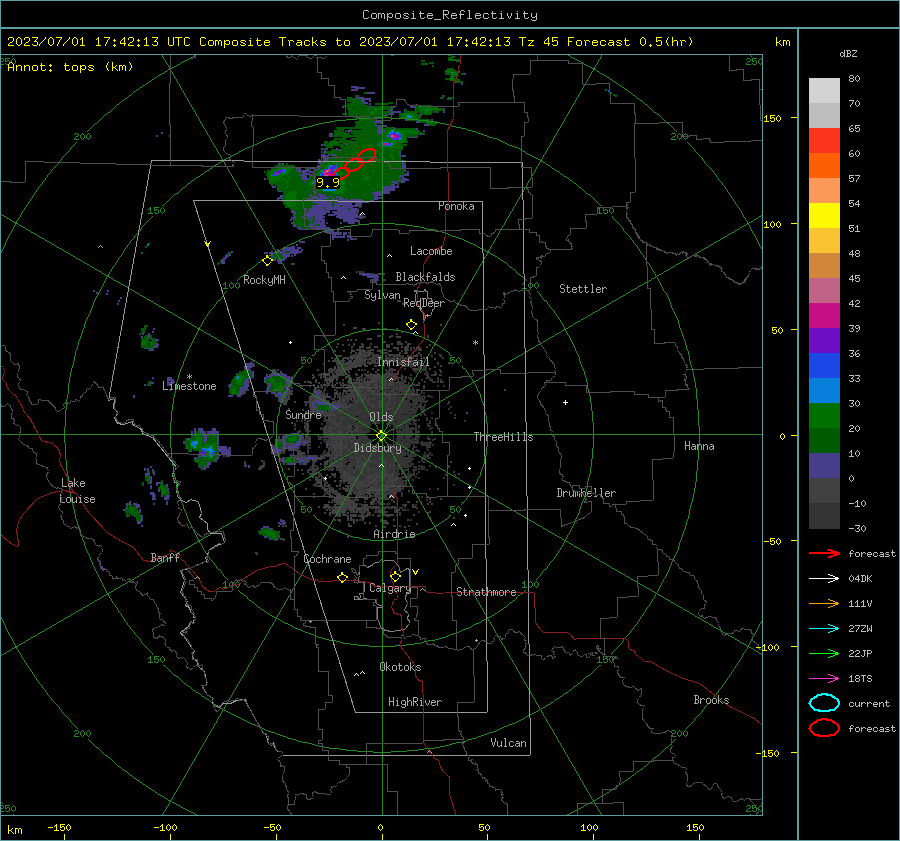Click the magenta 18TS arrow in legend
The height and width of the screenshot is (841, 900).
tap(824, 679)
